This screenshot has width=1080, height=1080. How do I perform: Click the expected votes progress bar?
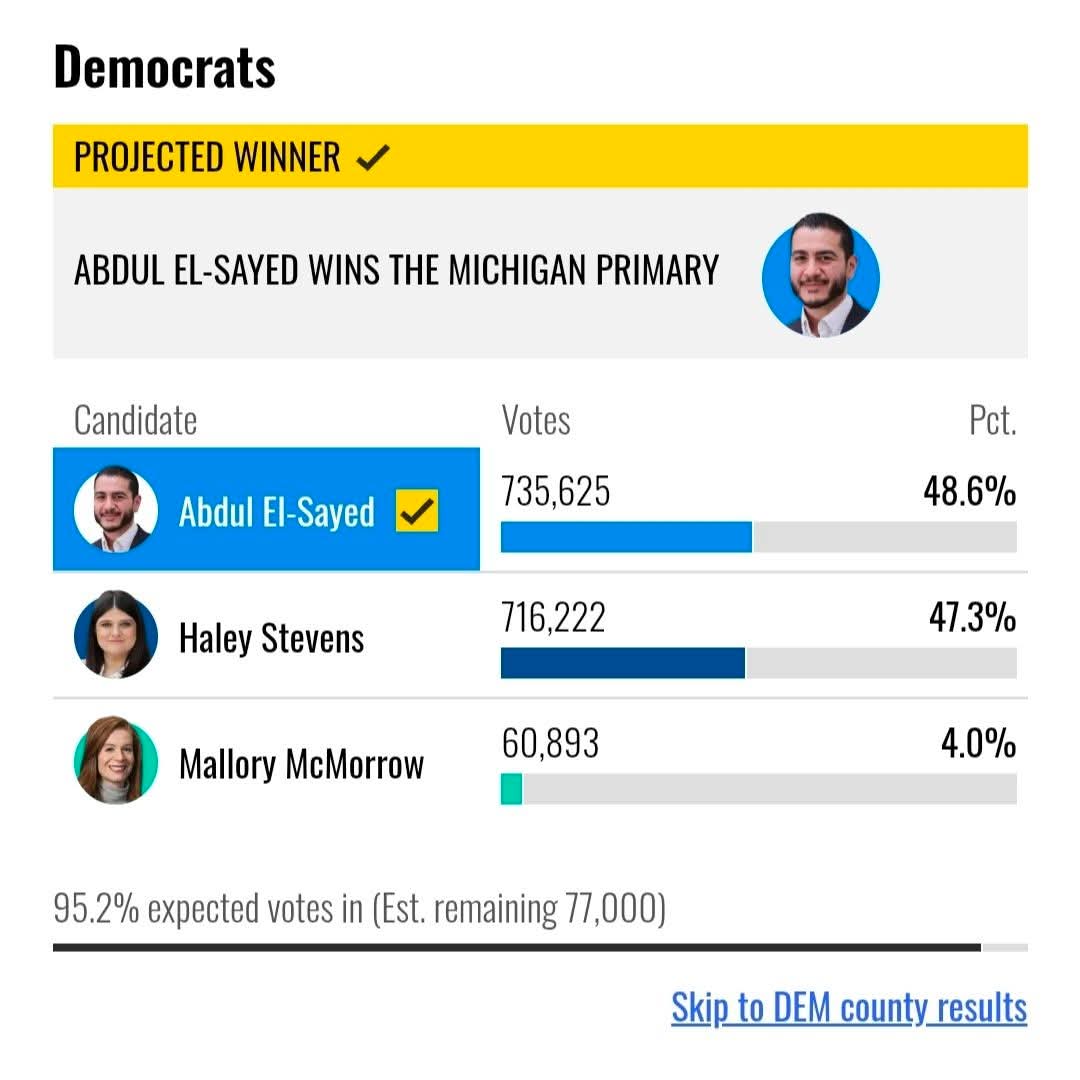point(540,948)
